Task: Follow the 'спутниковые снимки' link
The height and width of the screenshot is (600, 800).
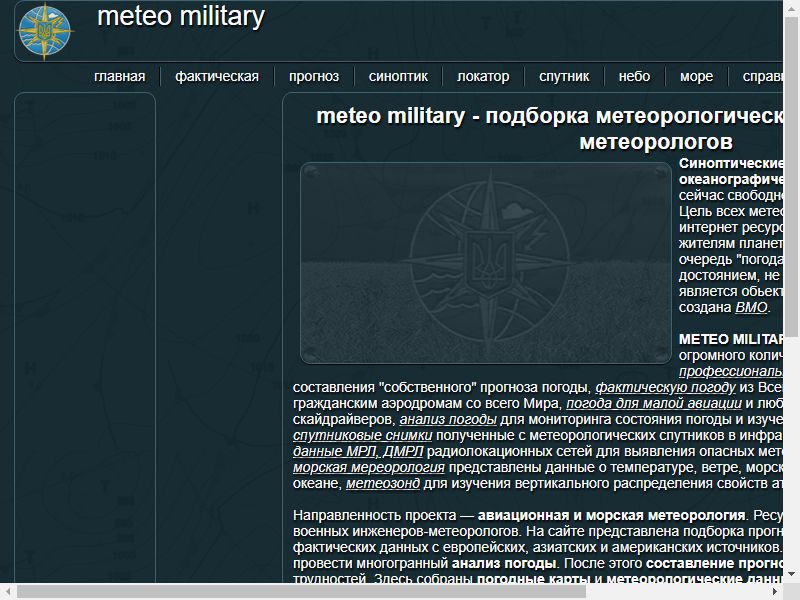Action: tap(362, 435)
